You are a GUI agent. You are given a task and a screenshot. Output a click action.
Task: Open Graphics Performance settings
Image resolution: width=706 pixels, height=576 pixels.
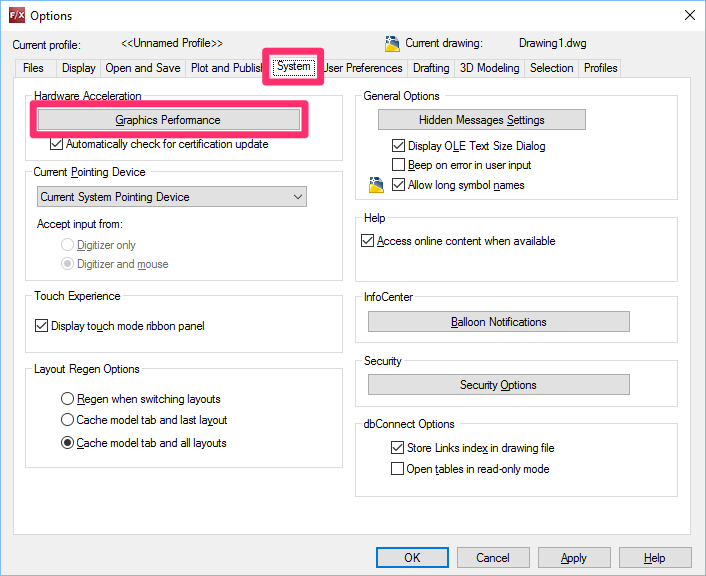tap(169, 120)
